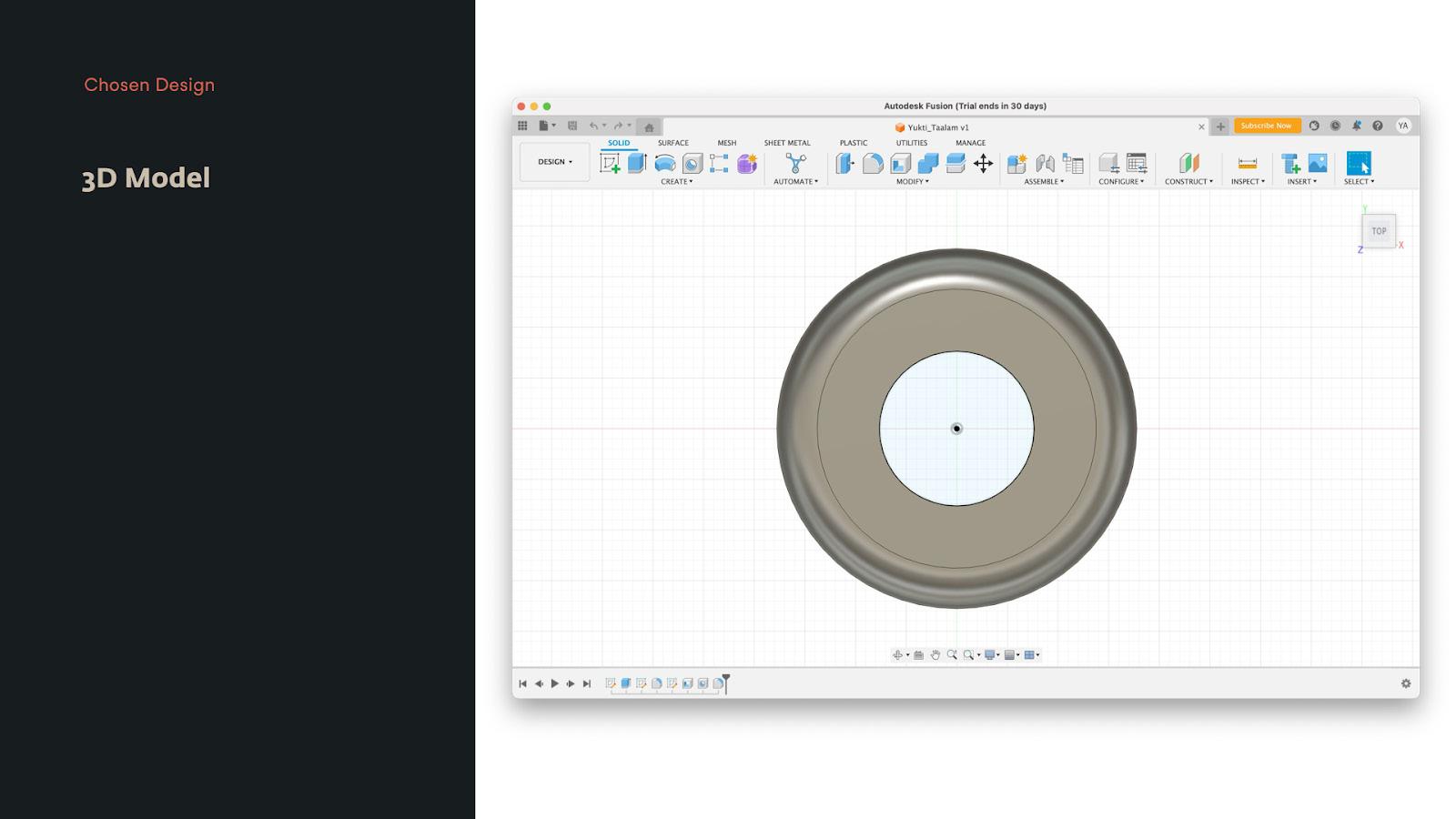Open the File menu dropdown
The width and height of the screenshot is (1456, 819).
coord(547,126)
